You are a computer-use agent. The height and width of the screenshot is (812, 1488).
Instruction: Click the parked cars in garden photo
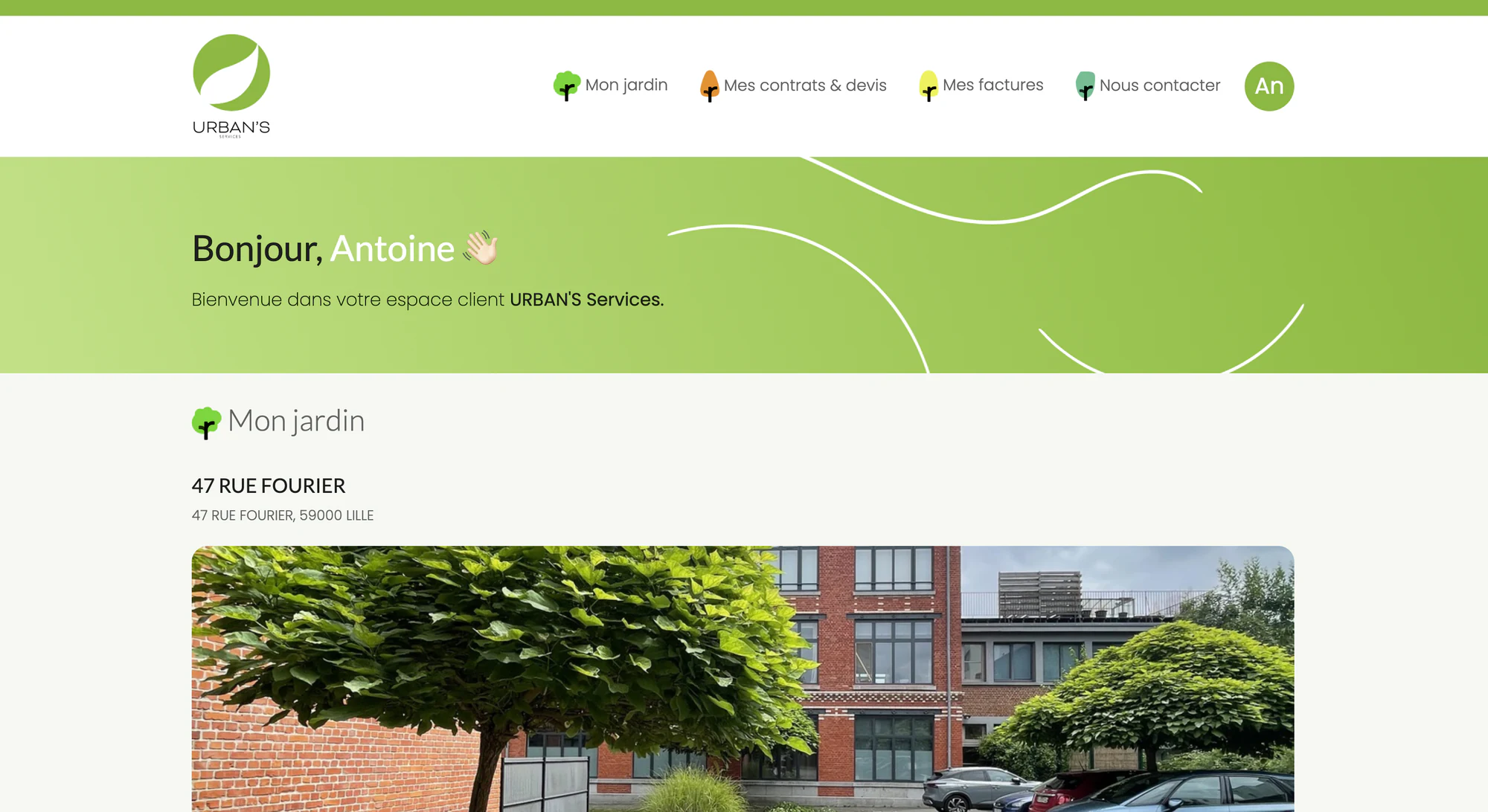pyautogui.click(x=1109, y=790)
